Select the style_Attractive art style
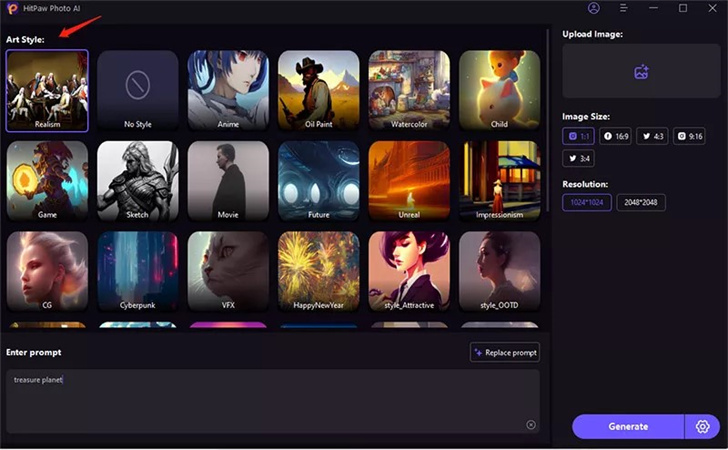 [409, 272]
